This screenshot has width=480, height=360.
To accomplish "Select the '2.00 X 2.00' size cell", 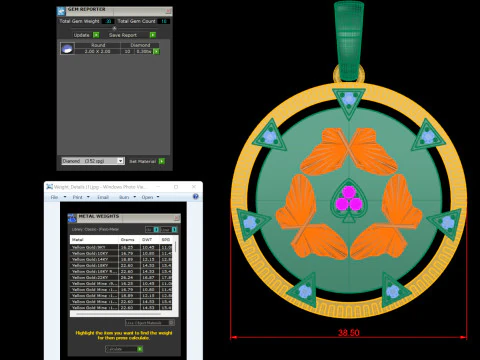I will click(97, 51).
